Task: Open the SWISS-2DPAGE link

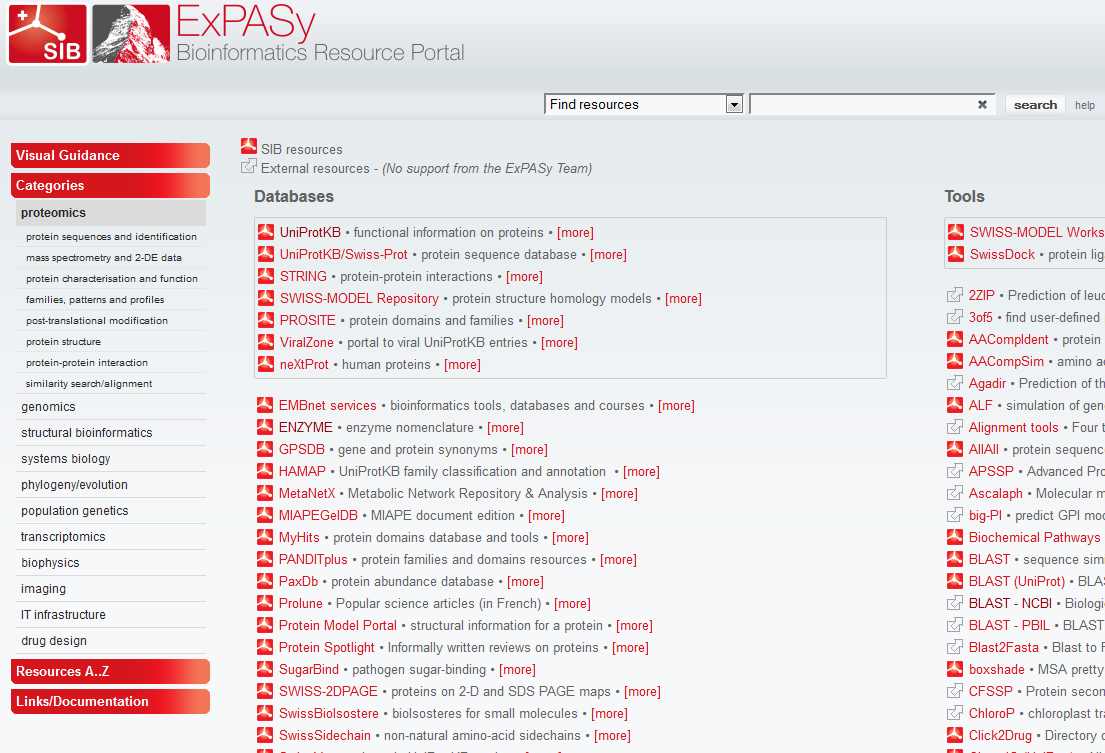Action: [328, 692]
